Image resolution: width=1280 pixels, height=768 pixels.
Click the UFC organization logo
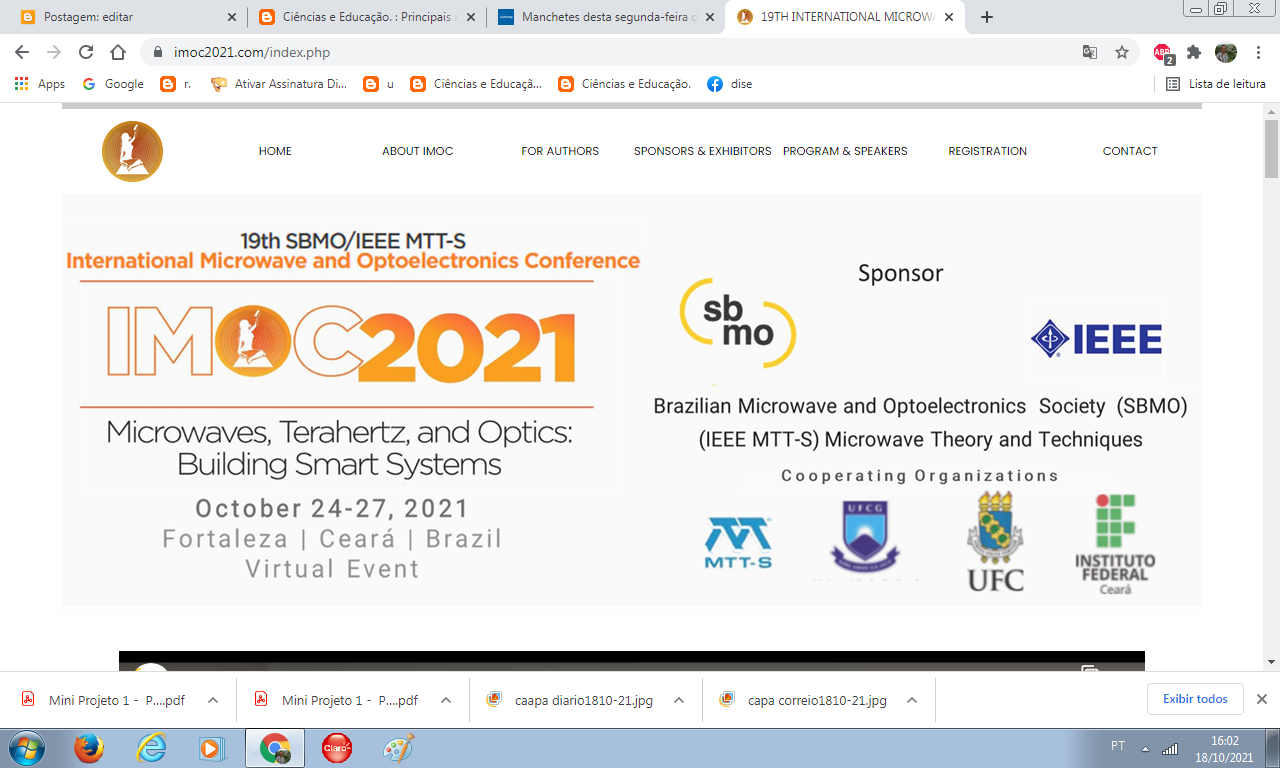(995, 540)
